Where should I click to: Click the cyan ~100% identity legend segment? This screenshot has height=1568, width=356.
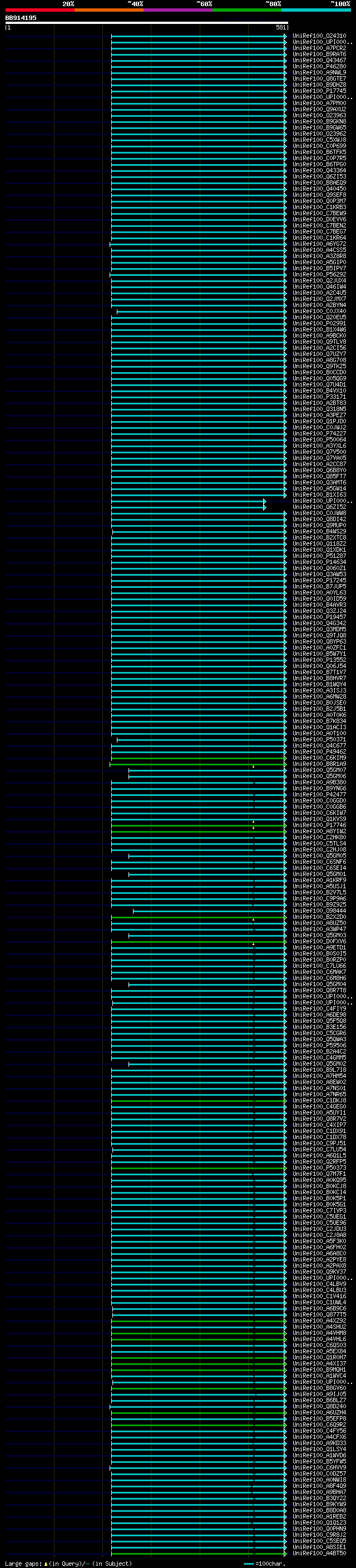pos(317,10)
